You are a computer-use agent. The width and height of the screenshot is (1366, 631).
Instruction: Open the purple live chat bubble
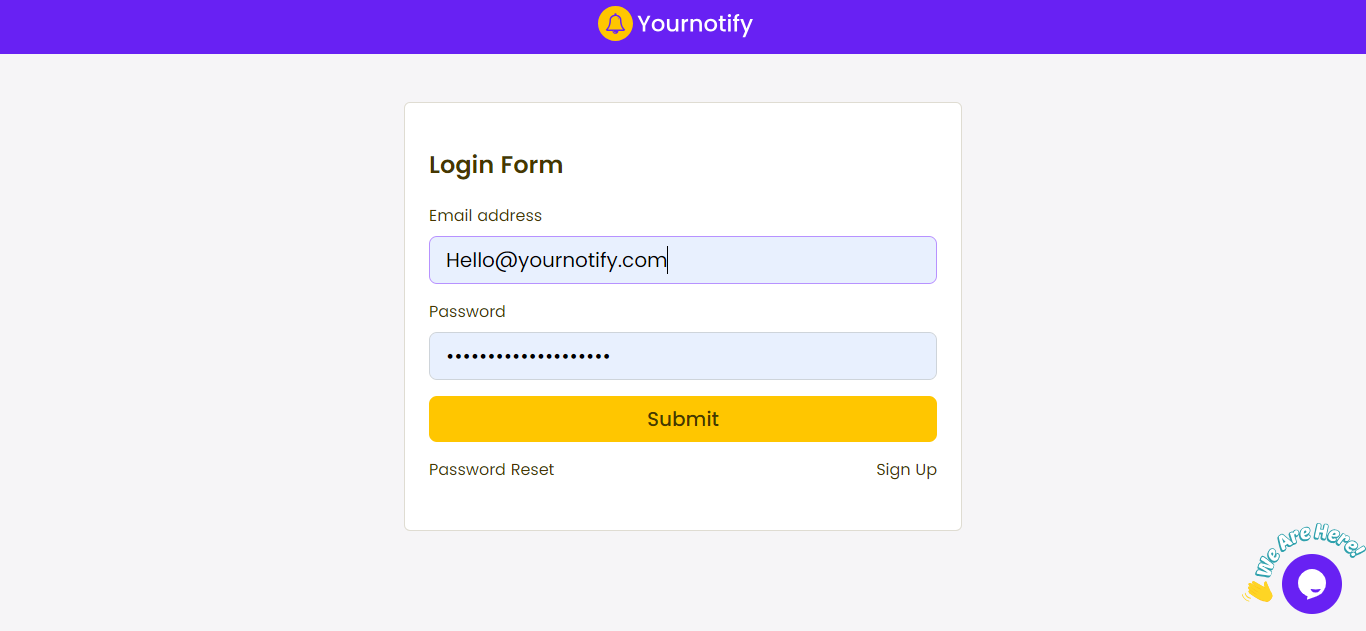click(1311, 583)
